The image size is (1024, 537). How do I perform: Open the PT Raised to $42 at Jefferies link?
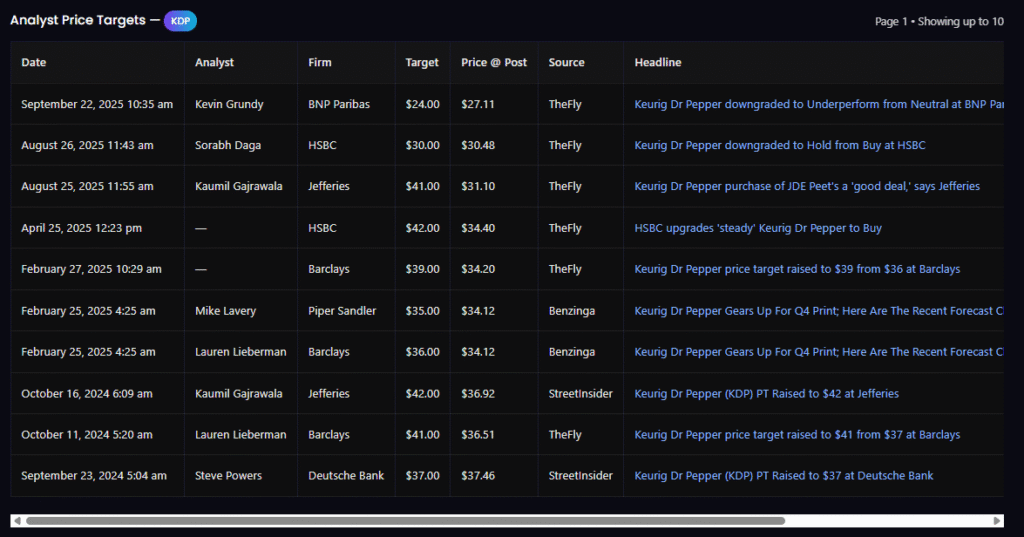coord(766,394)
